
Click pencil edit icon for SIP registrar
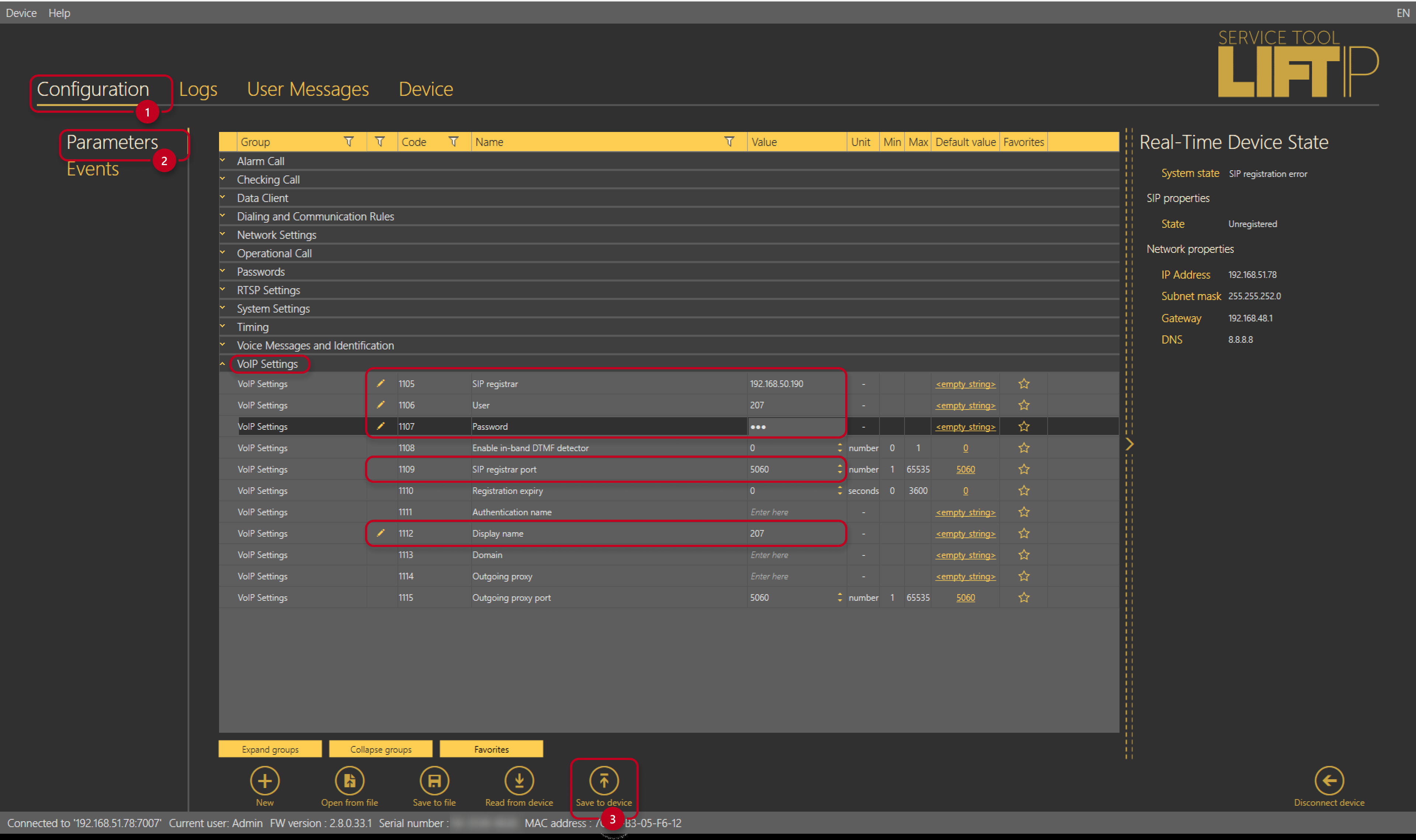coord(381,383)
